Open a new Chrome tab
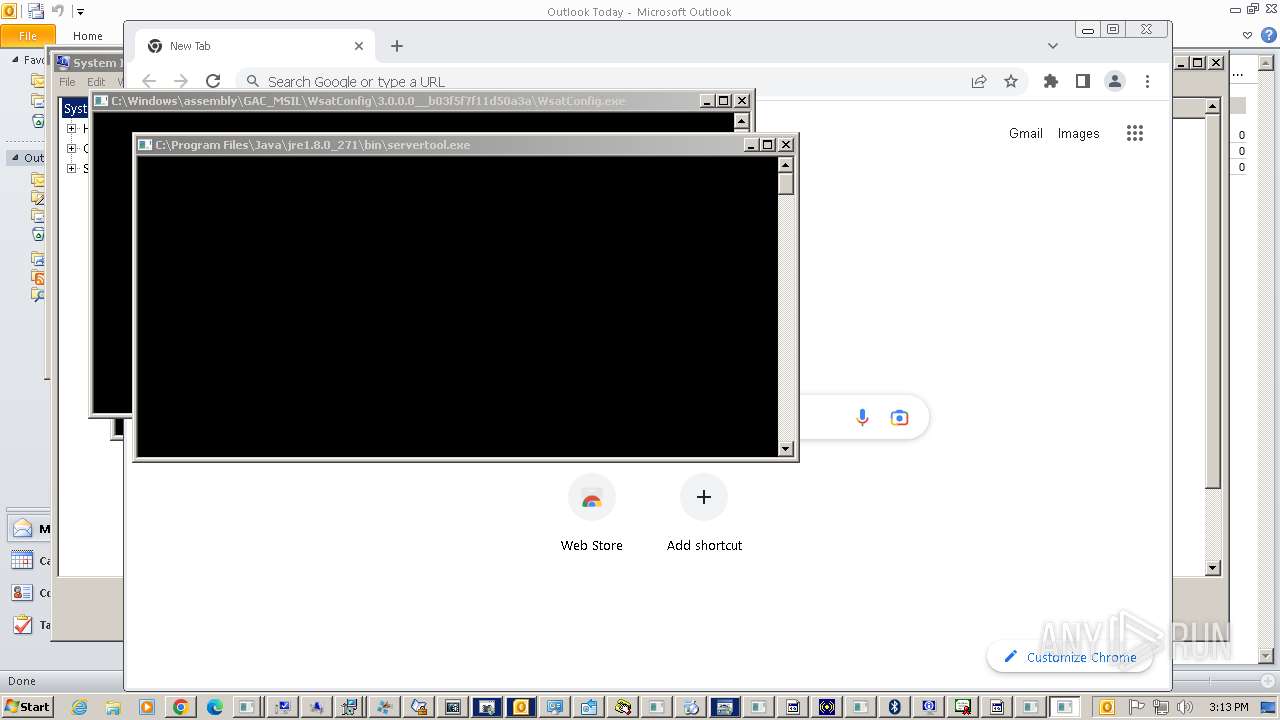This screenshot has width=1280, height=720. pos(397,46)
